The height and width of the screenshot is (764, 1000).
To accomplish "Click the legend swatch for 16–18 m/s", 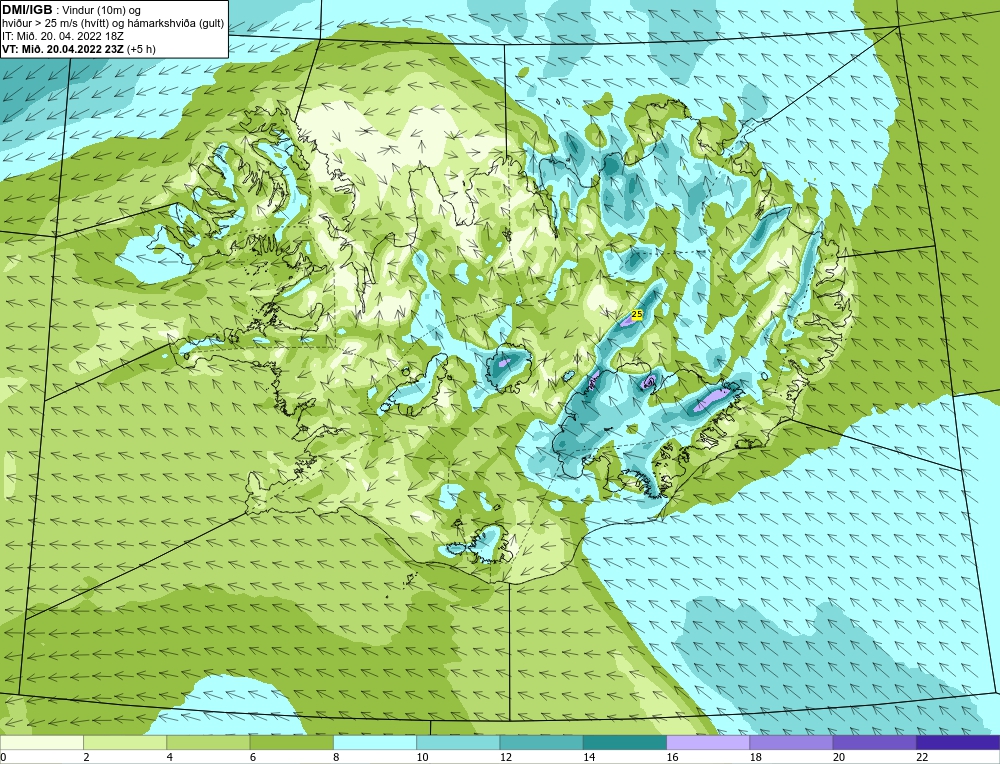I will (x=708, y=743).
